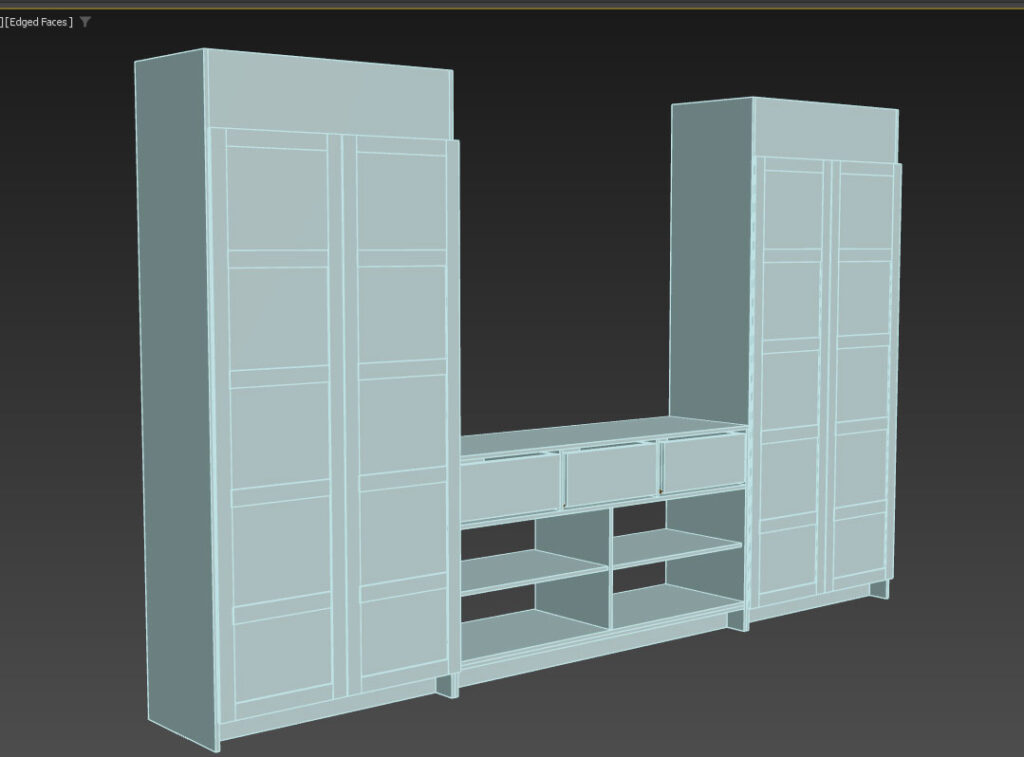Open the Edged Faces viewport shading menu
Viewport: 1024px width, 757px height.
coord(40,22)
